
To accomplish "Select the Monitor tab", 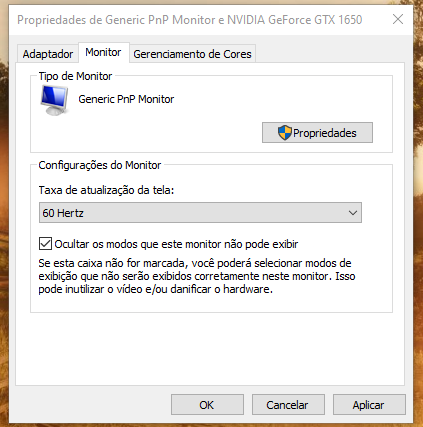I will [x=103, y=52].
